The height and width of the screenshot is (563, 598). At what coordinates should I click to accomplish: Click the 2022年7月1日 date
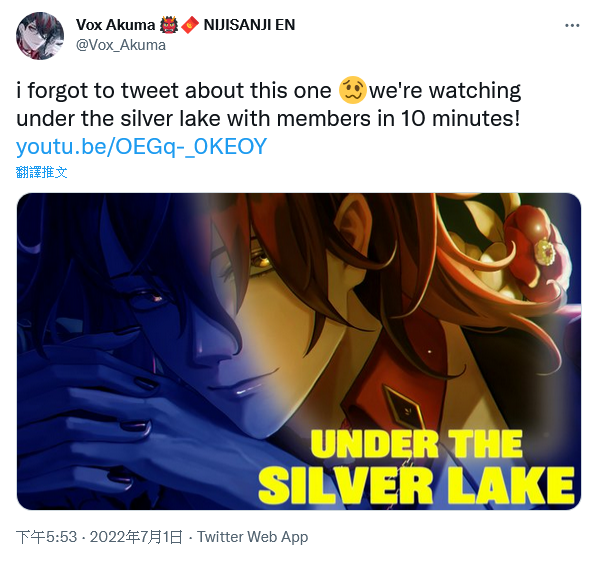coord(136,537)
